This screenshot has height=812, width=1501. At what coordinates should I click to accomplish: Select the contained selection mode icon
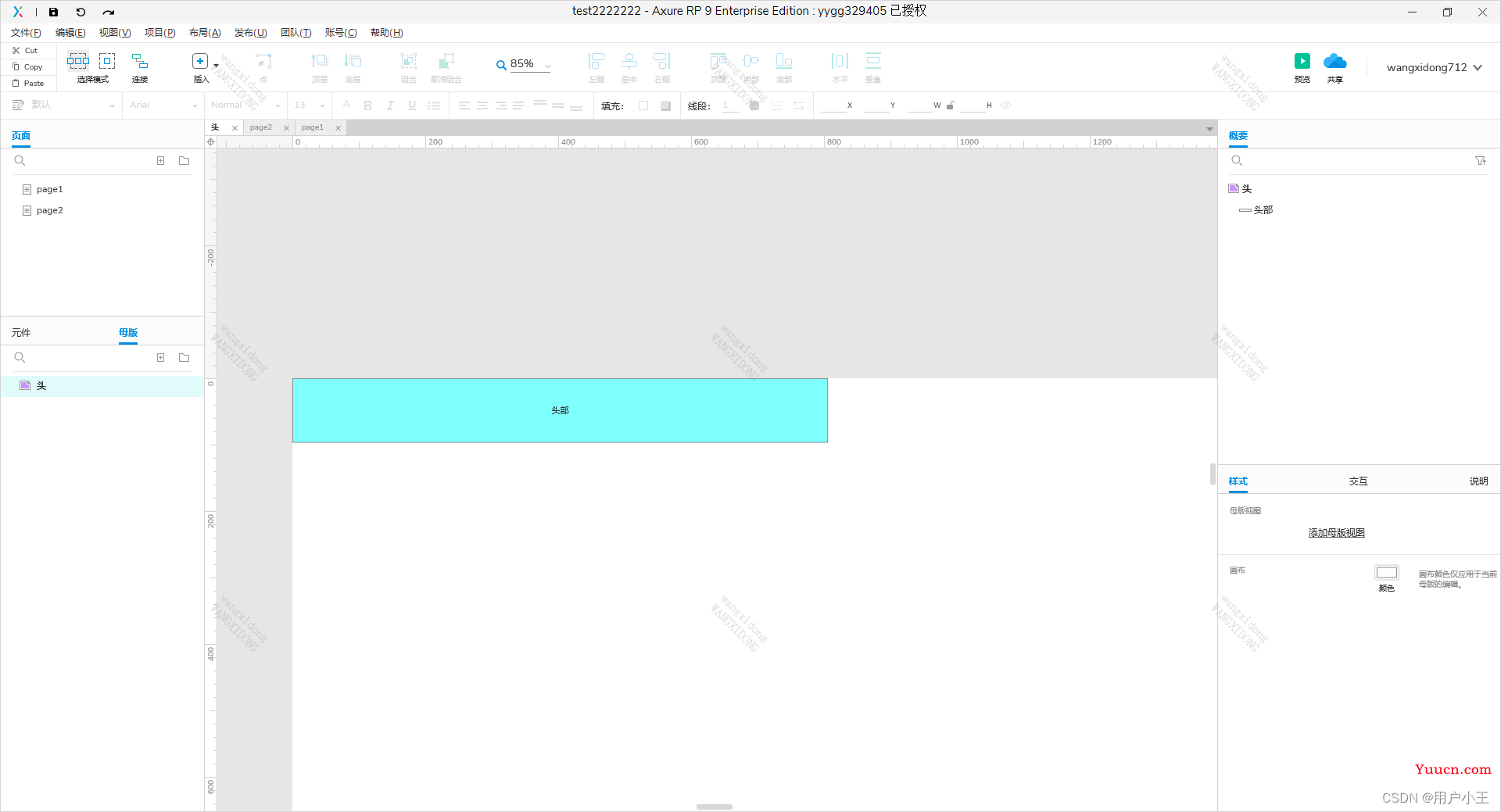[107, 60]
